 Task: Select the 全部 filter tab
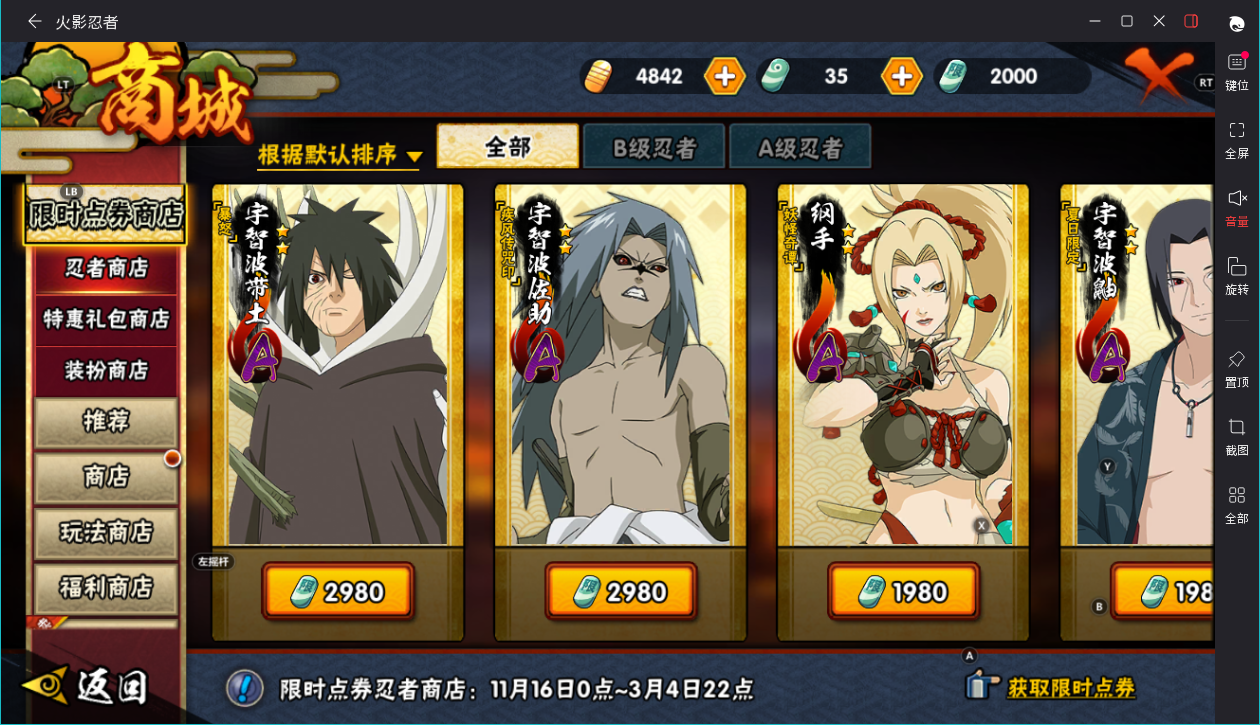click(508, 147)
